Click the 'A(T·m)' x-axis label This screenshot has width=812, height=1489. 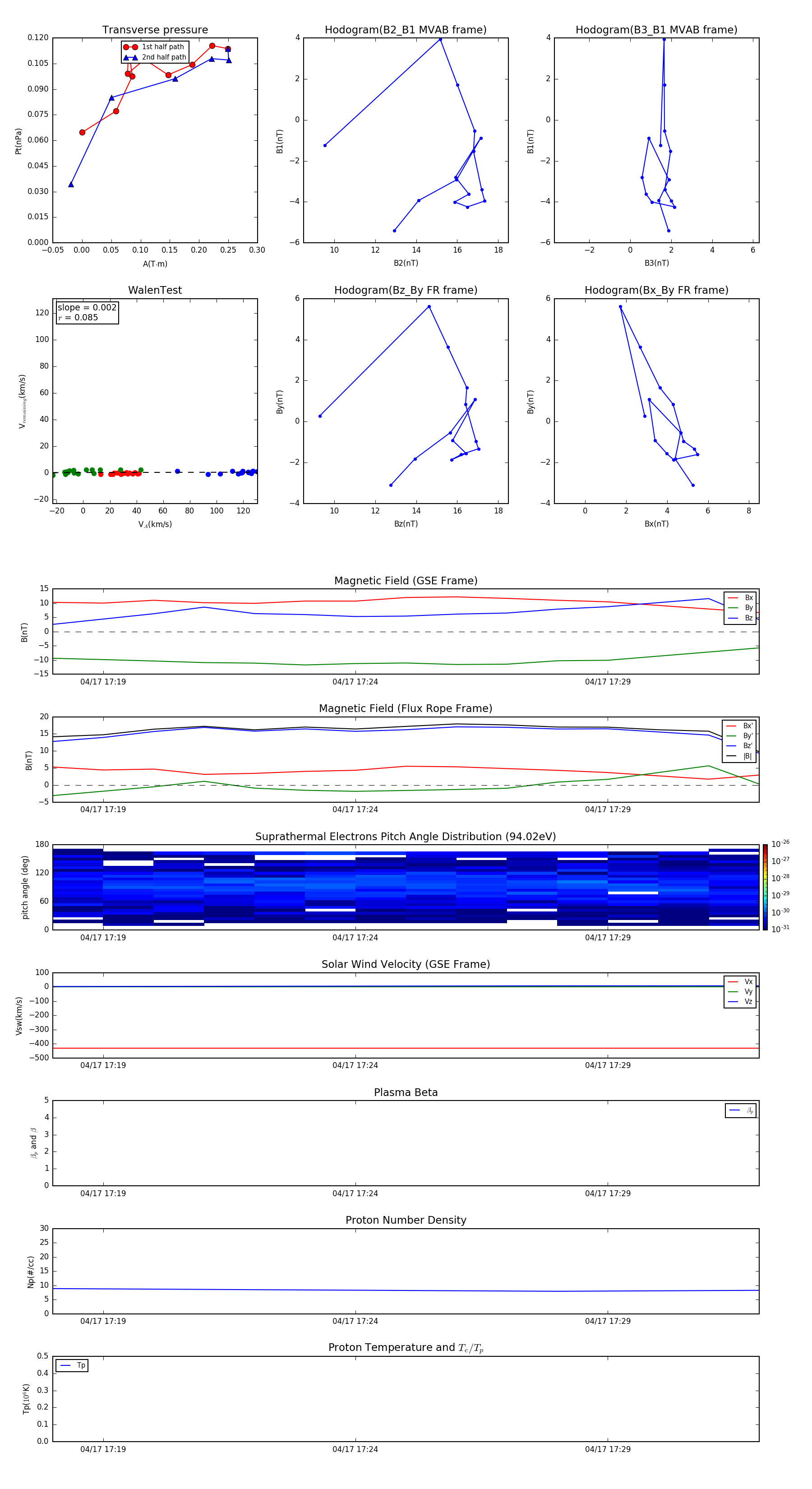pos(155,264)
